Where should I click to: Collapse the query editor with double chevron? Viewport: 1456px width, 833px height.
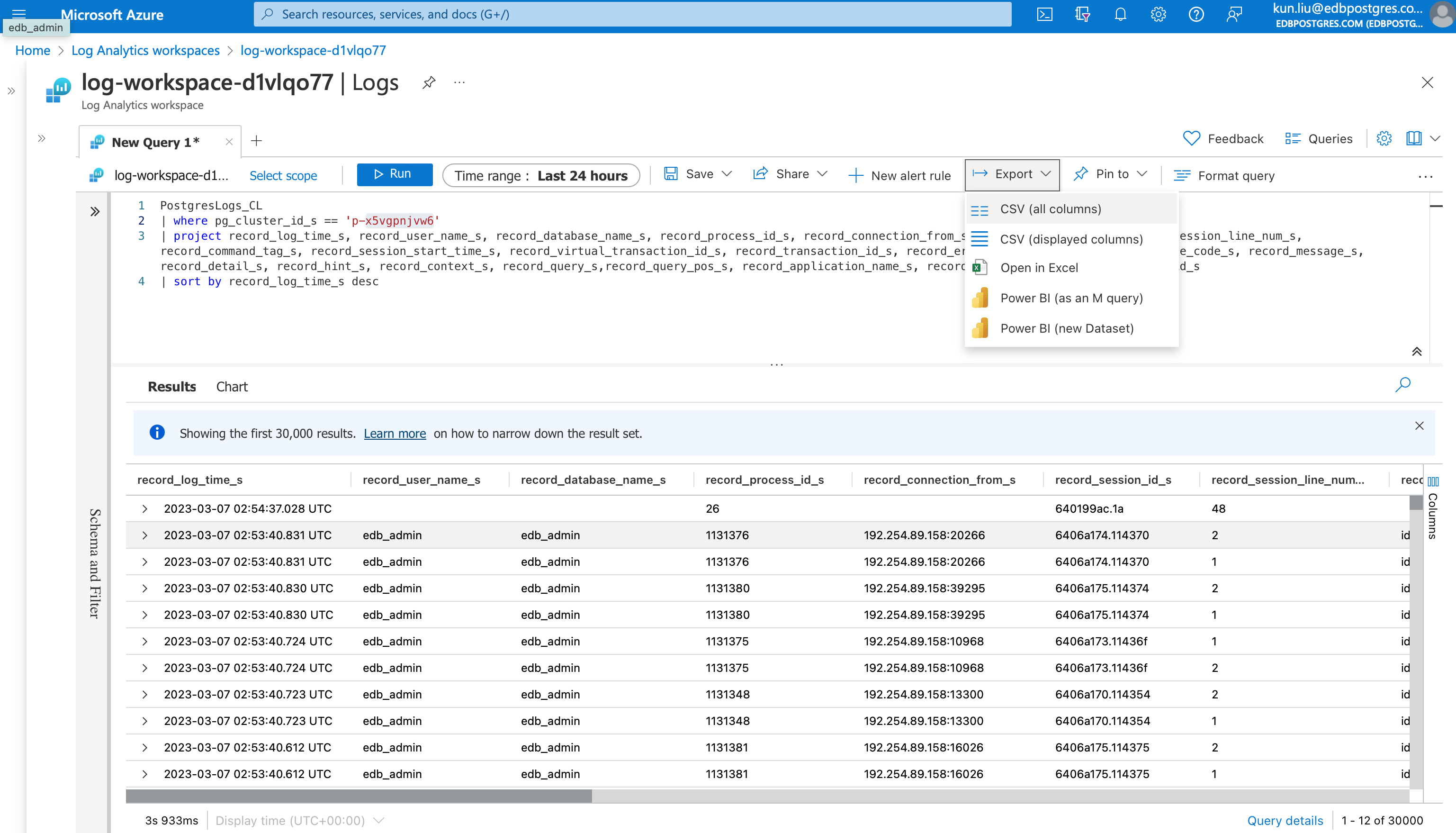(1416, 351)
